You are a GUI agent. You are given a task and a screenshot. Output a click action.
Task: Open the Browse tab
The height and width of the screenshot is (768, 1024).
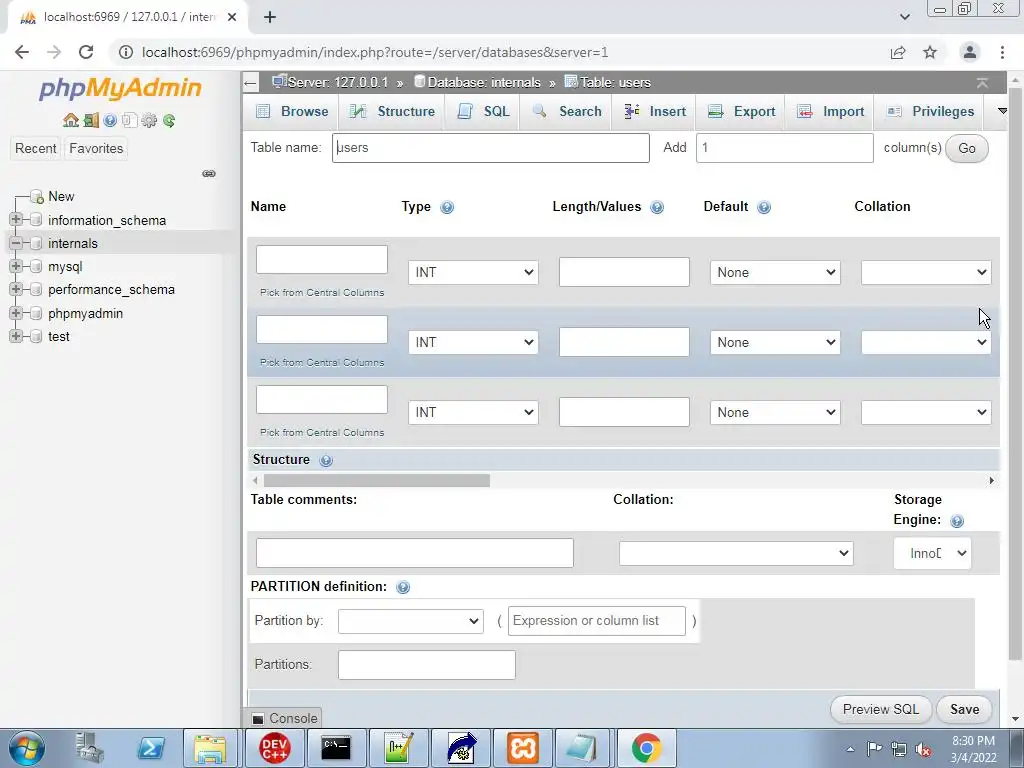pos(292,112)
